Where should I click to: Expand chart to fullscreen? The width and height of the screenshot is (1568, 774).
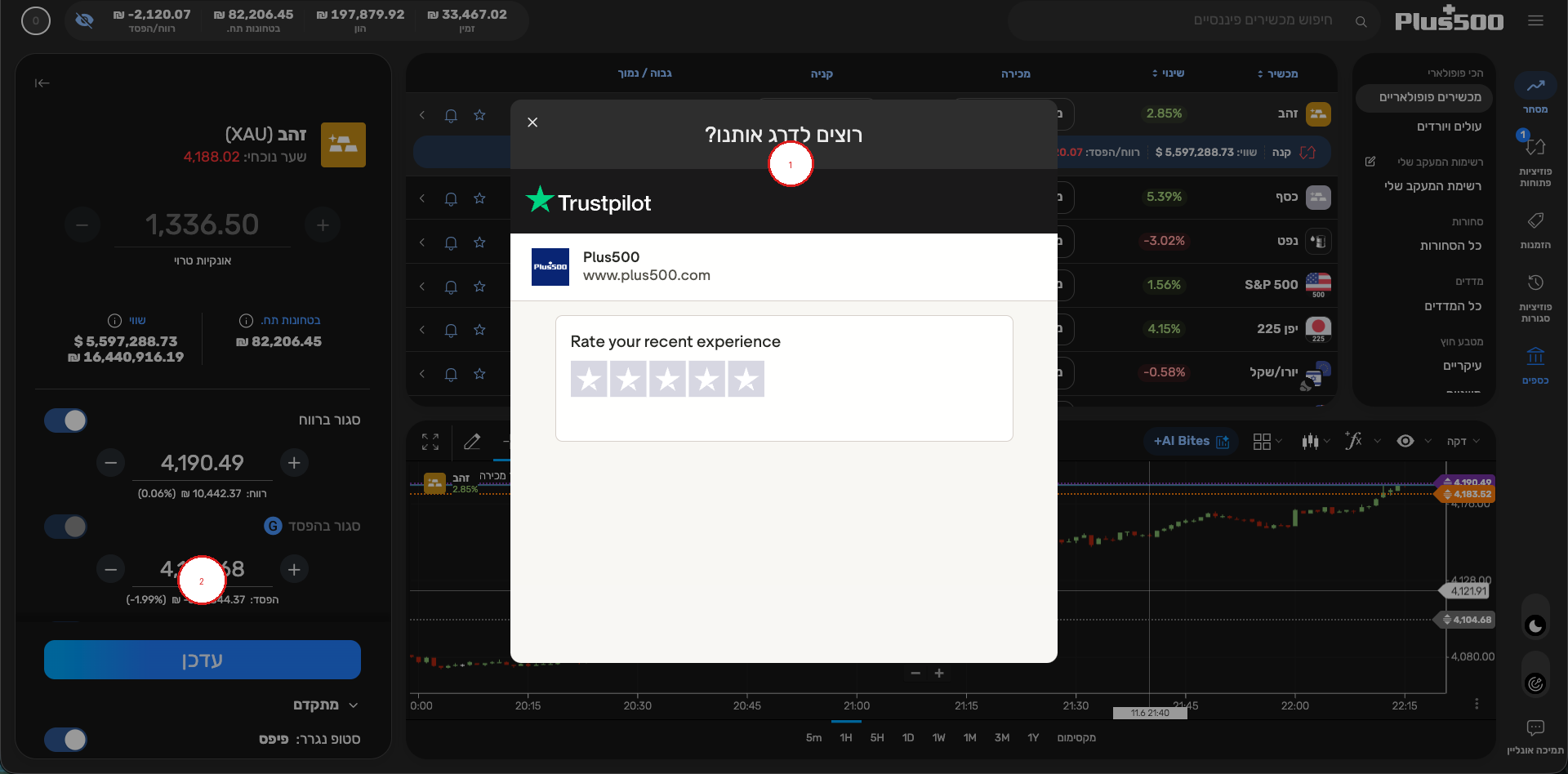click(430, 442)
